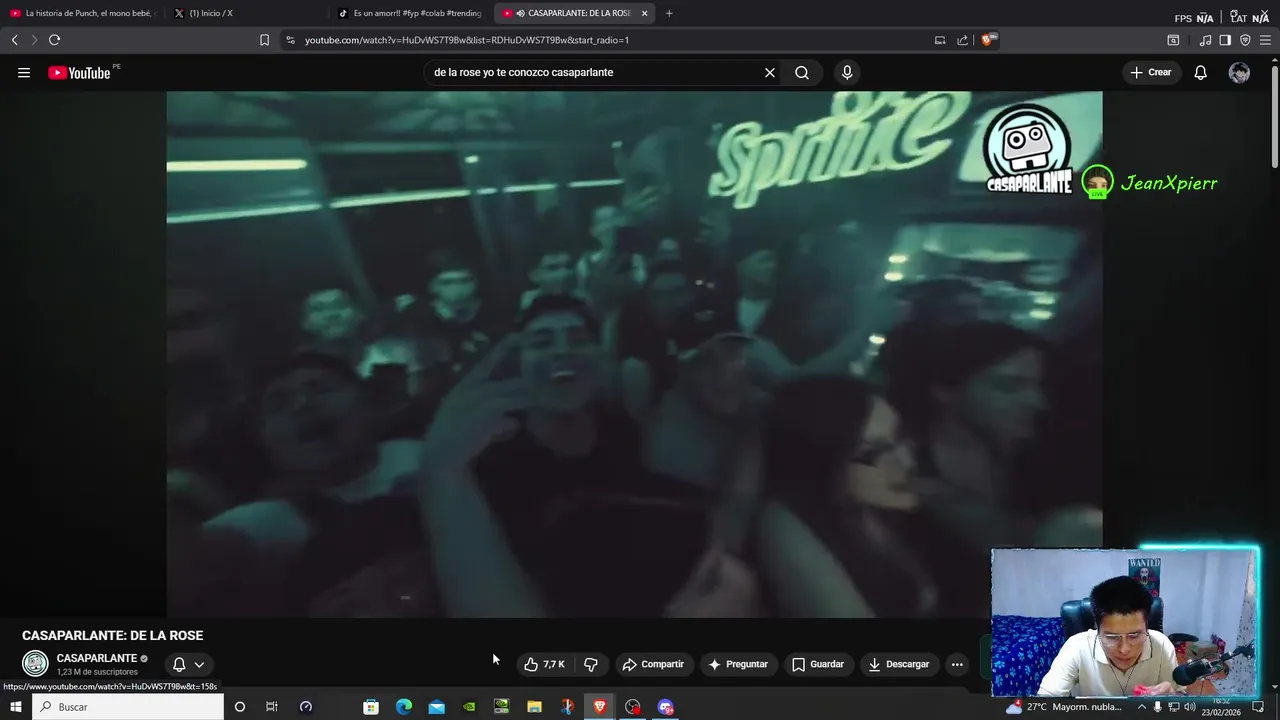The image size is (1280, 720).
Task: Toggle the browser sidebar panel
Action: (x=1225, y=40)
